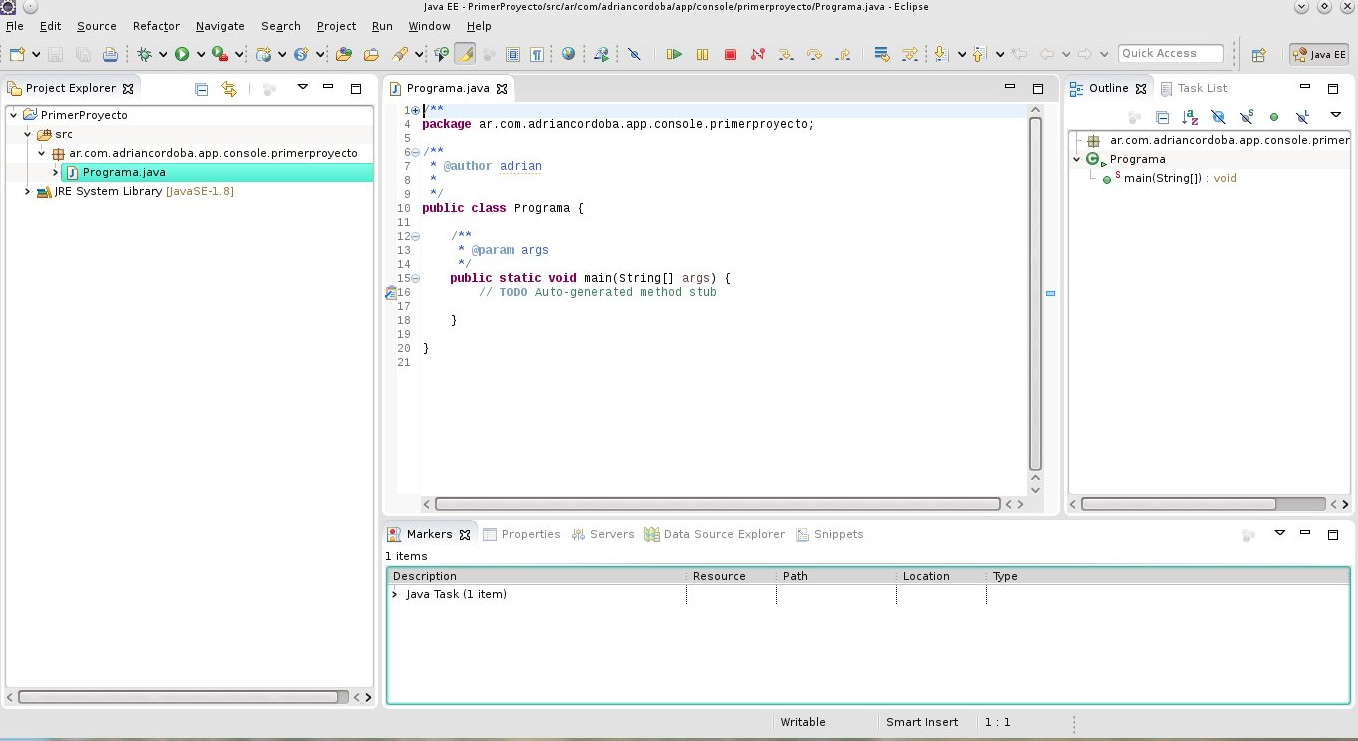Click the Step Return debug icon

click(842, 54)
